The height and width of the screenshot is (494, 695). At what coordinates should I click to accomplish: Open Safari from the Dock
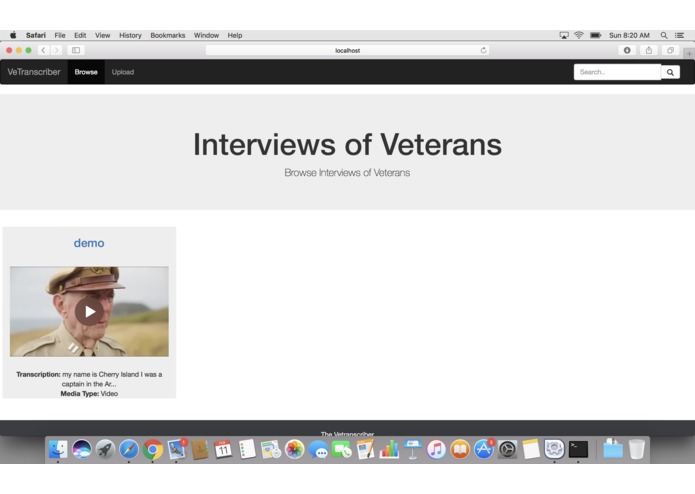point(129,449)
